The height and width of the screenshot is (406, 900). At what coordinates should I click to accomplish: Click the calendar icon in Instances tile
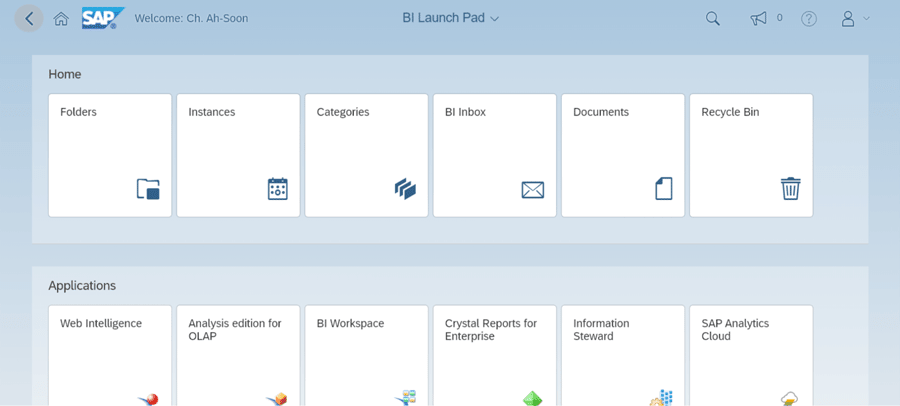pyautogui.click(x=278, y=189)
